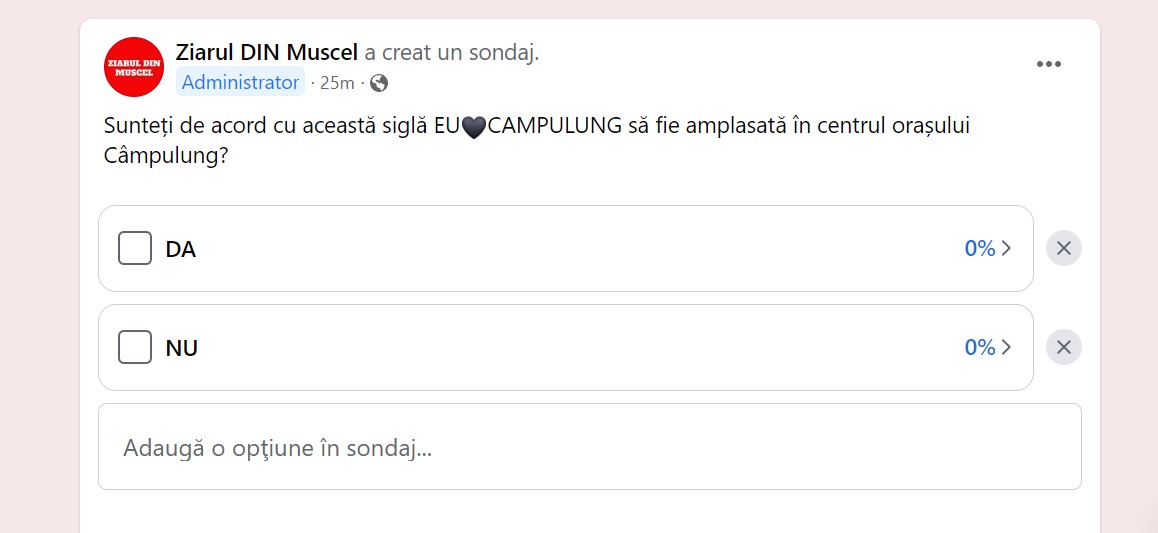
Task: Tick the DA checkbox
Action: coord(135,248)
